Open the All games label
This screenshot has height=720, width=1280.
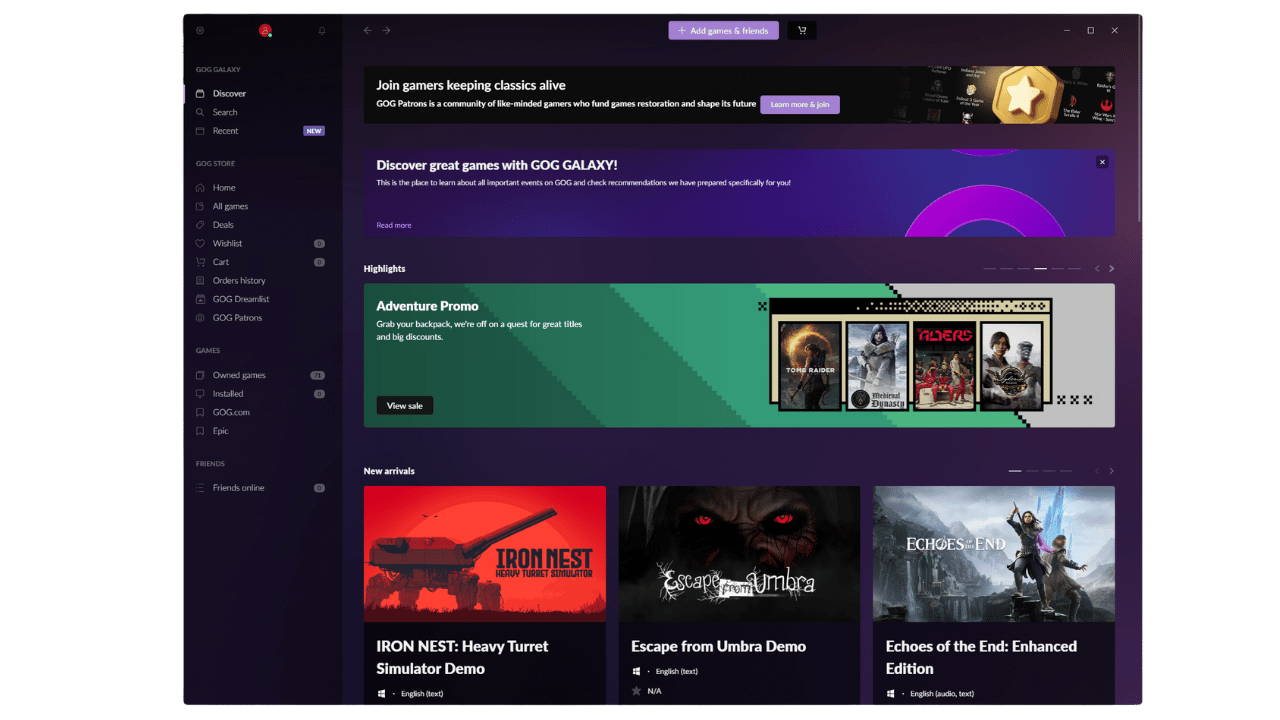click(230, 206)
